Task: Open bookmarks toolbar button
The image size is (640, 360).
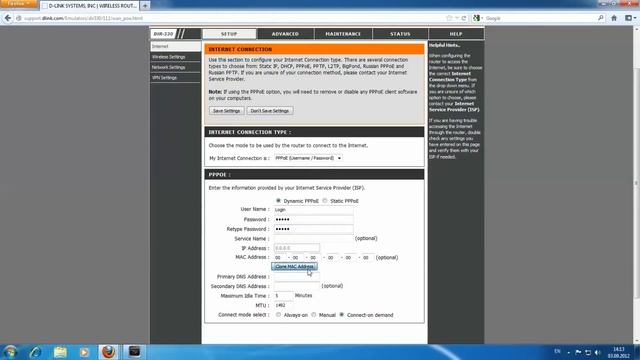Action: [x=630, y=18]
